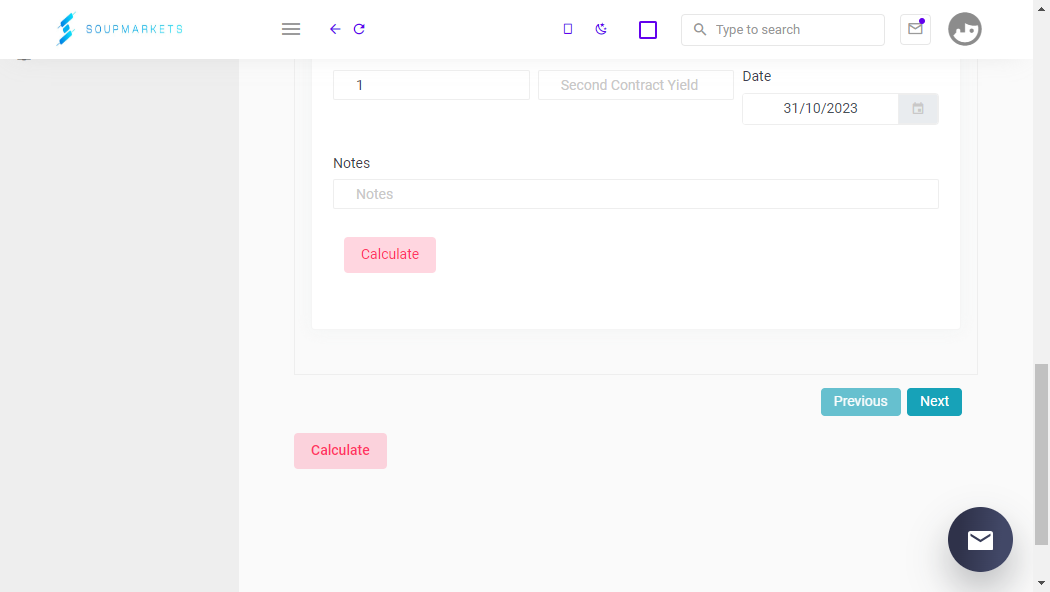Screen dimensions: 1050x592
Task: Click the field containing value 1
Action: tap(431, 85)
